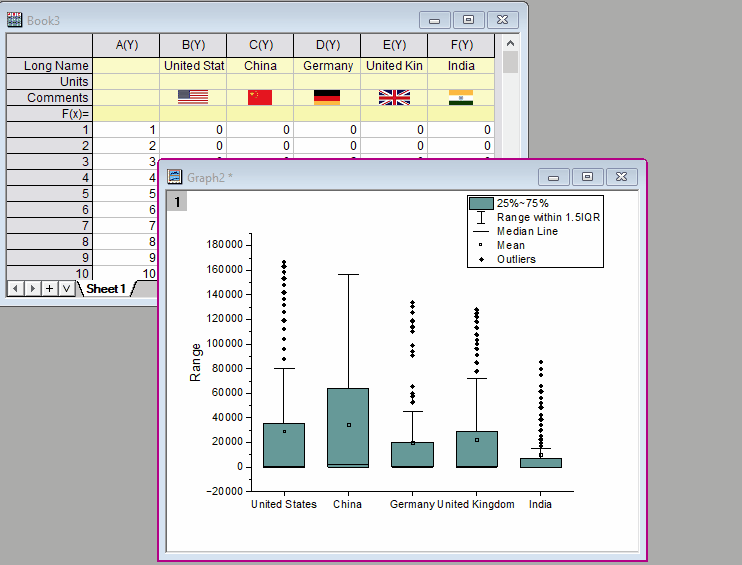Screen dimensions: 742x565
Task: Select column B(Y) header
Action: [x=192, y=45]
